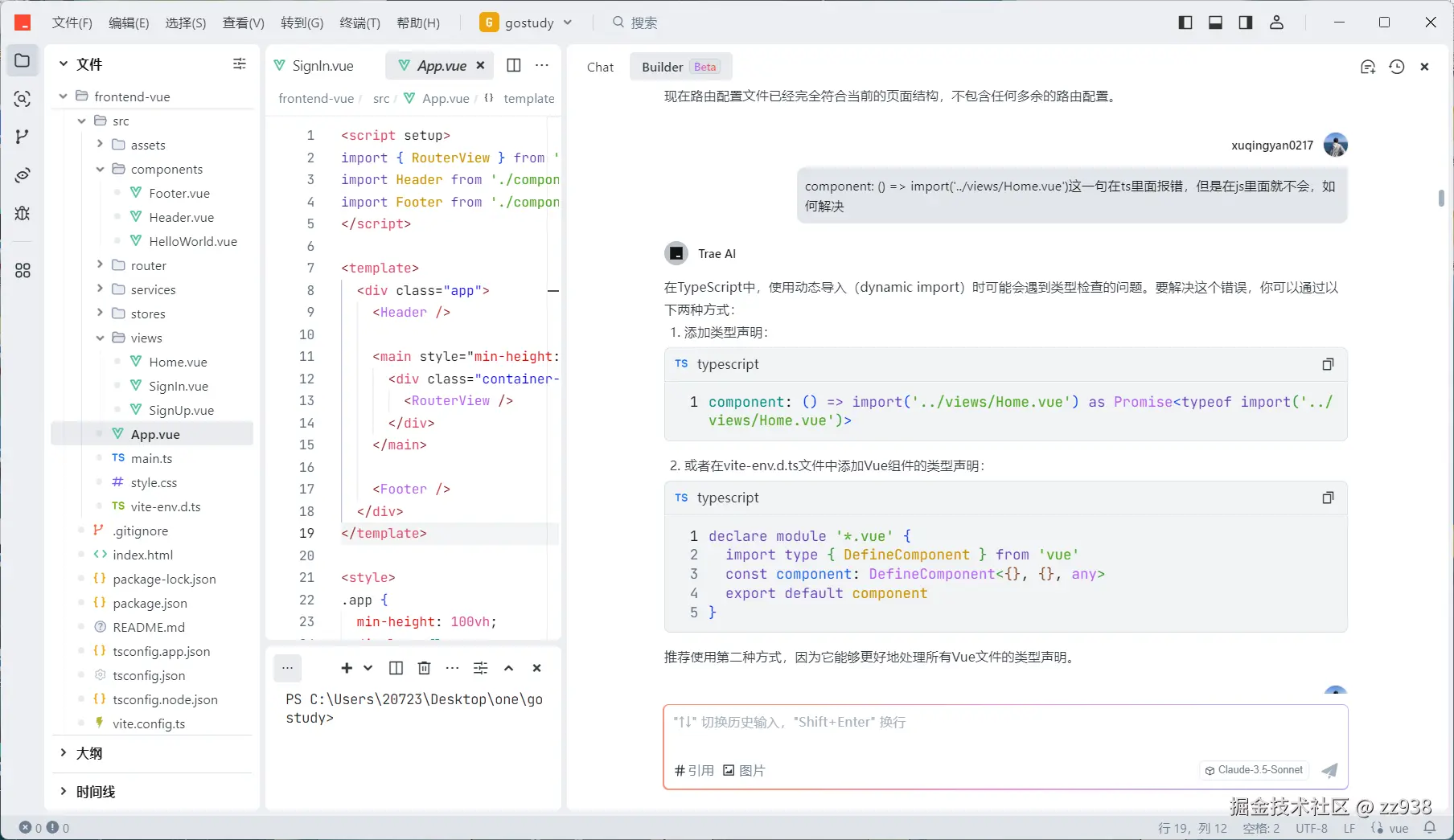Change line ending via LF status item

[1349, 828]
